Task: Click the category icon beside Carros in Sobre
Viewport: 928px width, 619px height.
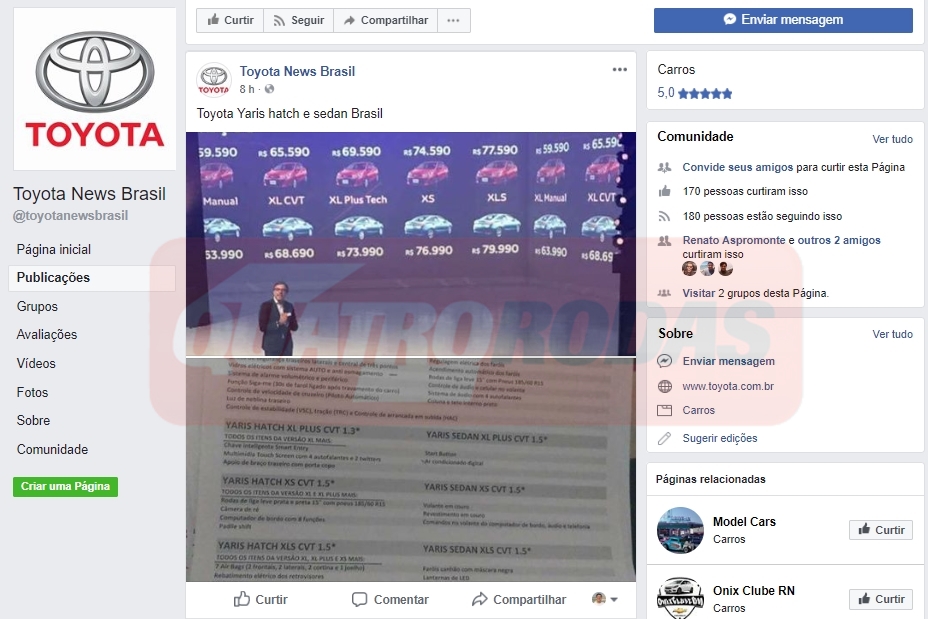Action: [x=665, y=410]
